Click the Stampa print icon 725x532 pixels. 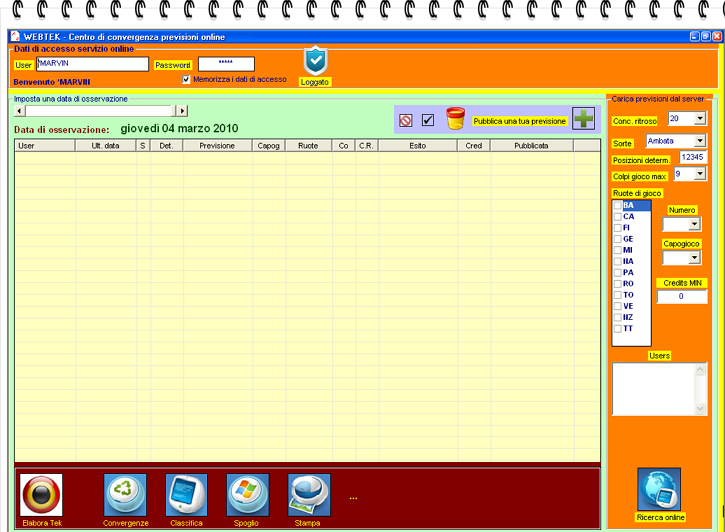pyautogui.click(x=309, y=495)
